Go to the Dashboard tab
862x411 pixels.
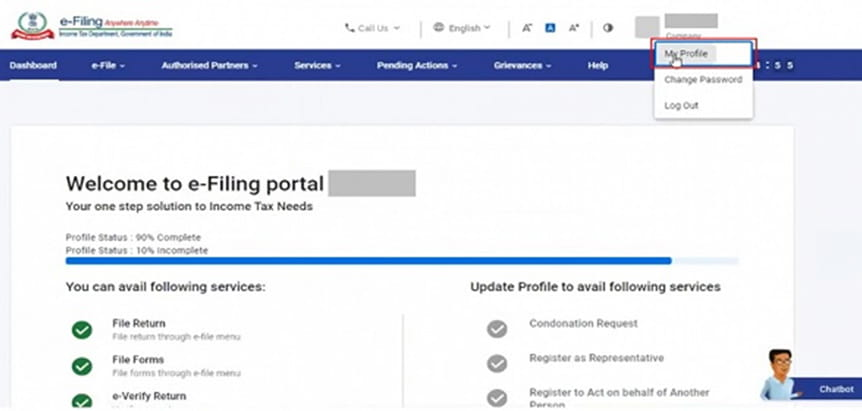click(33, 65)
